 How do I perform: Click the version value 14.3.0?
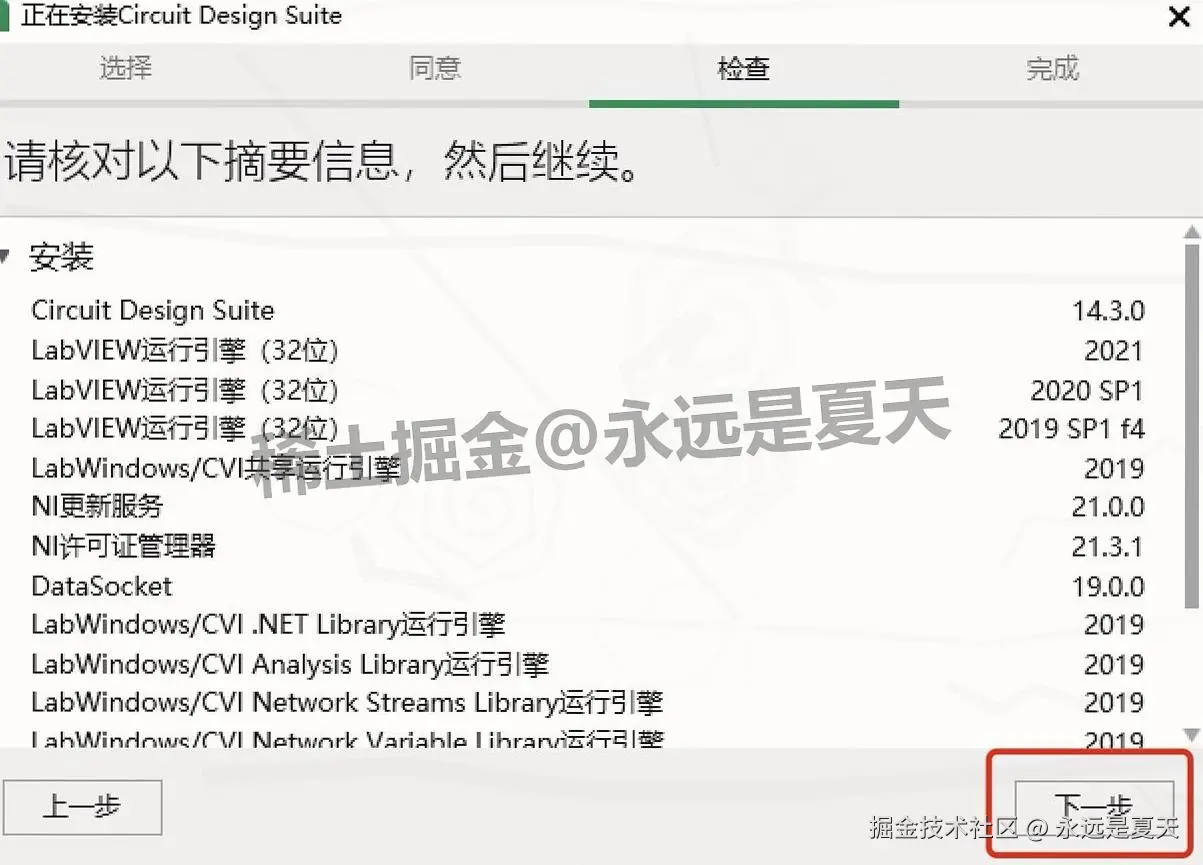[1108, 311]
